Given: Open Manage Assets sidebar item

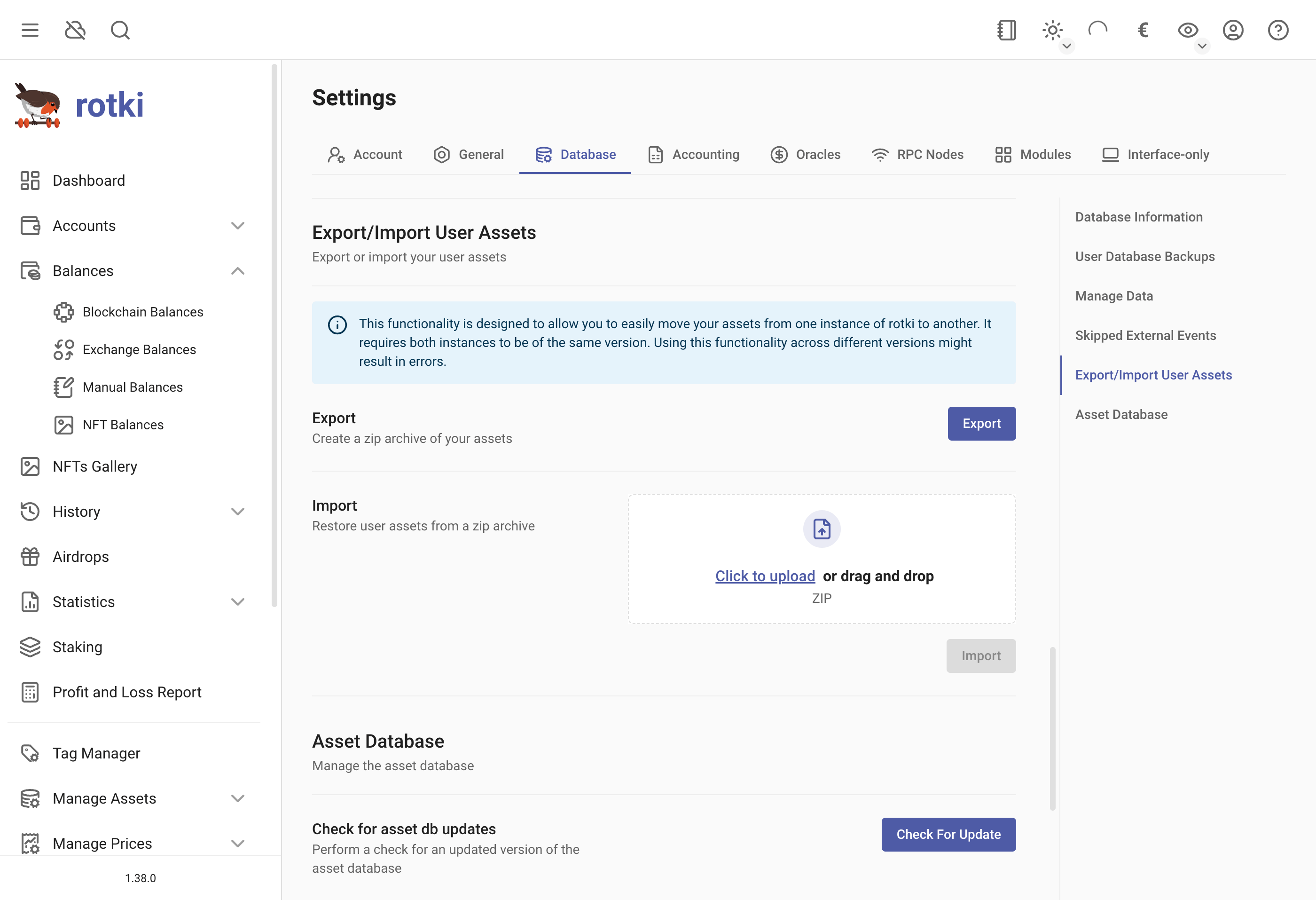Looking at the screenshot, I should [134, 798].
